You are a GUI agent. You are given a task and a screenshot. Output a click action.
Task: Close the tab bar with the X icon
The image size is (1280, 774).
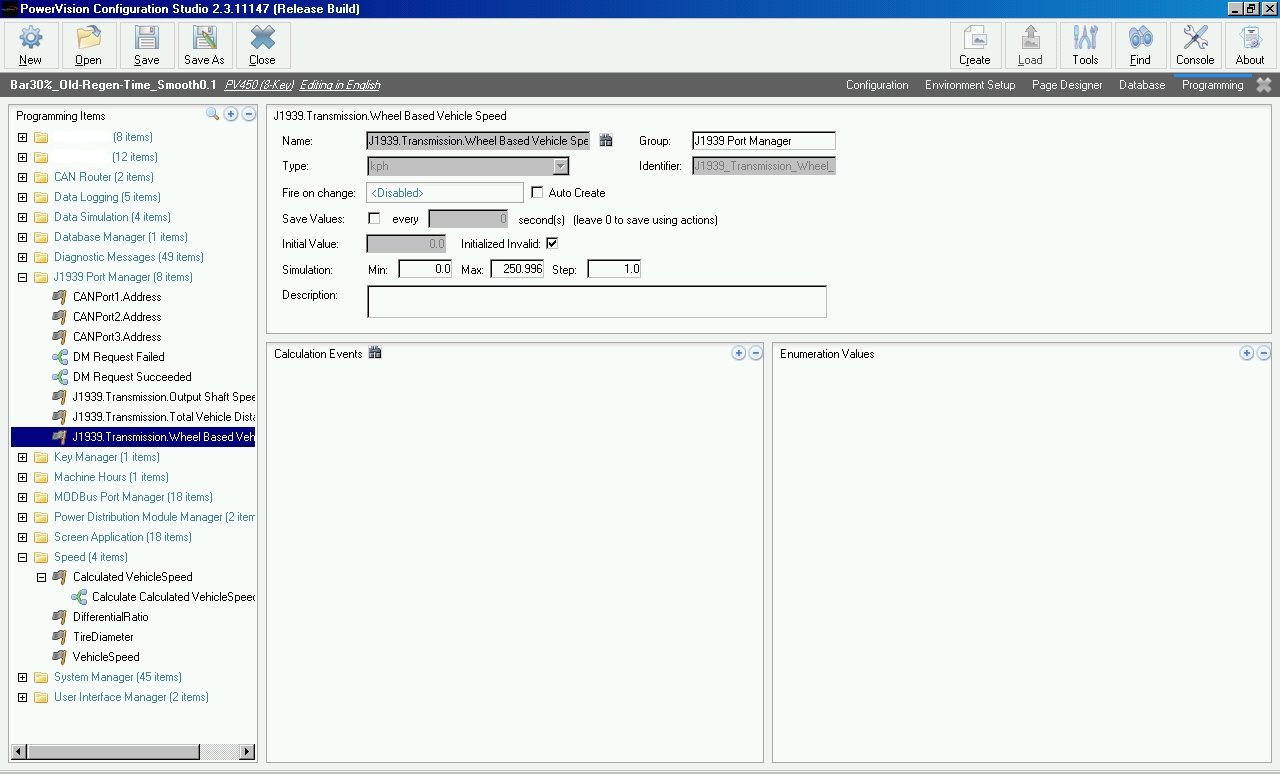click(x=1264, y=85)
